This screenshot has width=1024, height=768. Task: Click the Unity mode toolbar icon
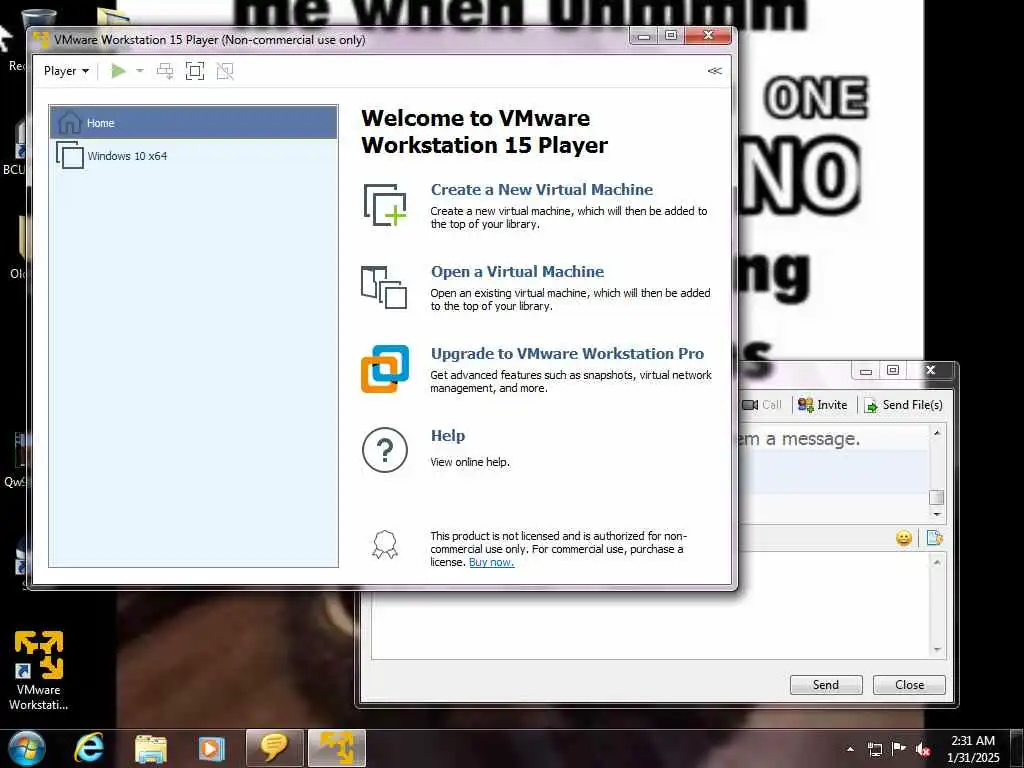point(225,71)
